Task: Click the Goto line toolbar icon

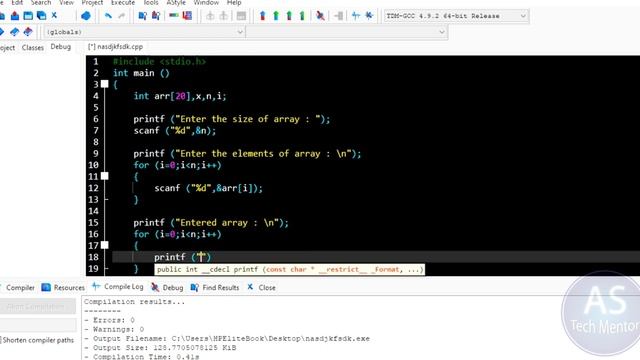Action: pyautogui.click(x=187, y=16)
